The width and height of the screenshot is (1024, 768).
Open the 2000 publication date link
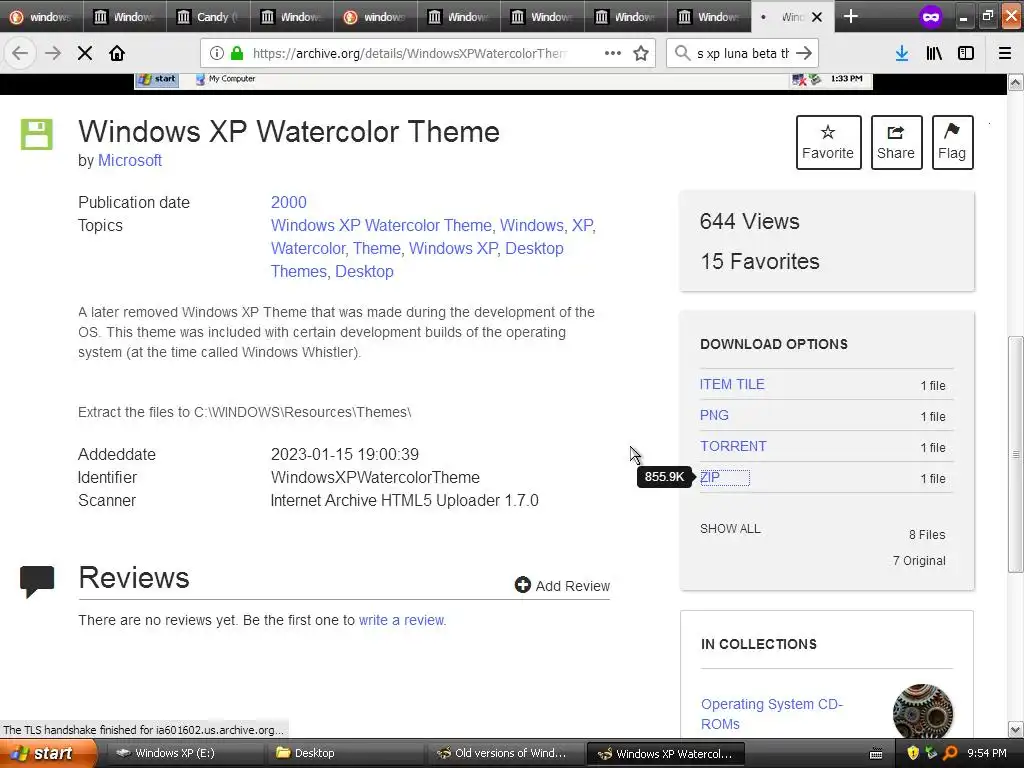coord(289,202)
